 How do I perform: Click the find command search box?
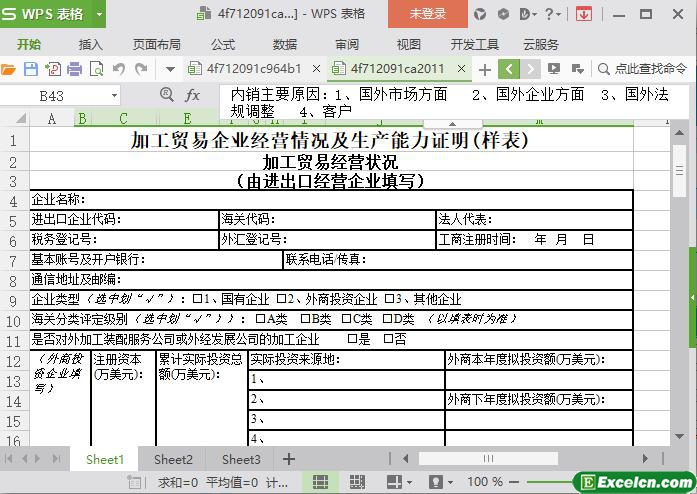point(643,69)
